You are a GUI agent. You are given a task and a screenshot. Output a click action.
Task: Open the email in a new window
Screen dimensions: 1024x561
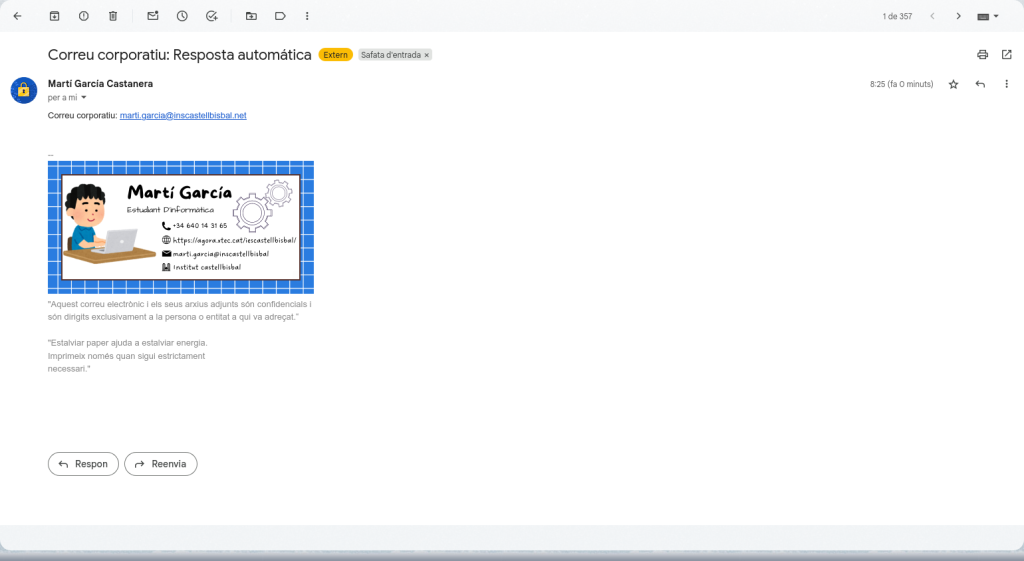point(1006,54)
